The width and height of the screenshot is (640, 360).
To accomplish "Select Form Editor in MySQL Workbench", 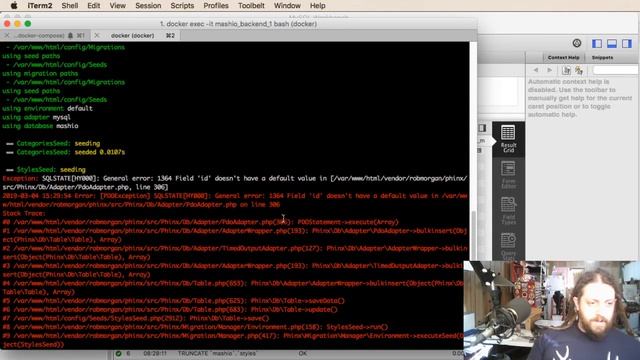I will [x=508, y=175].
